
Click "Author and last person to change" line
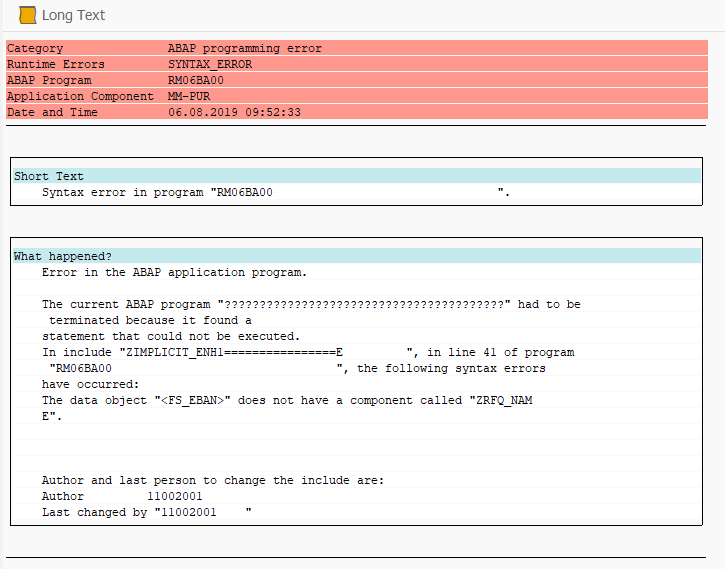coord(212,480)
